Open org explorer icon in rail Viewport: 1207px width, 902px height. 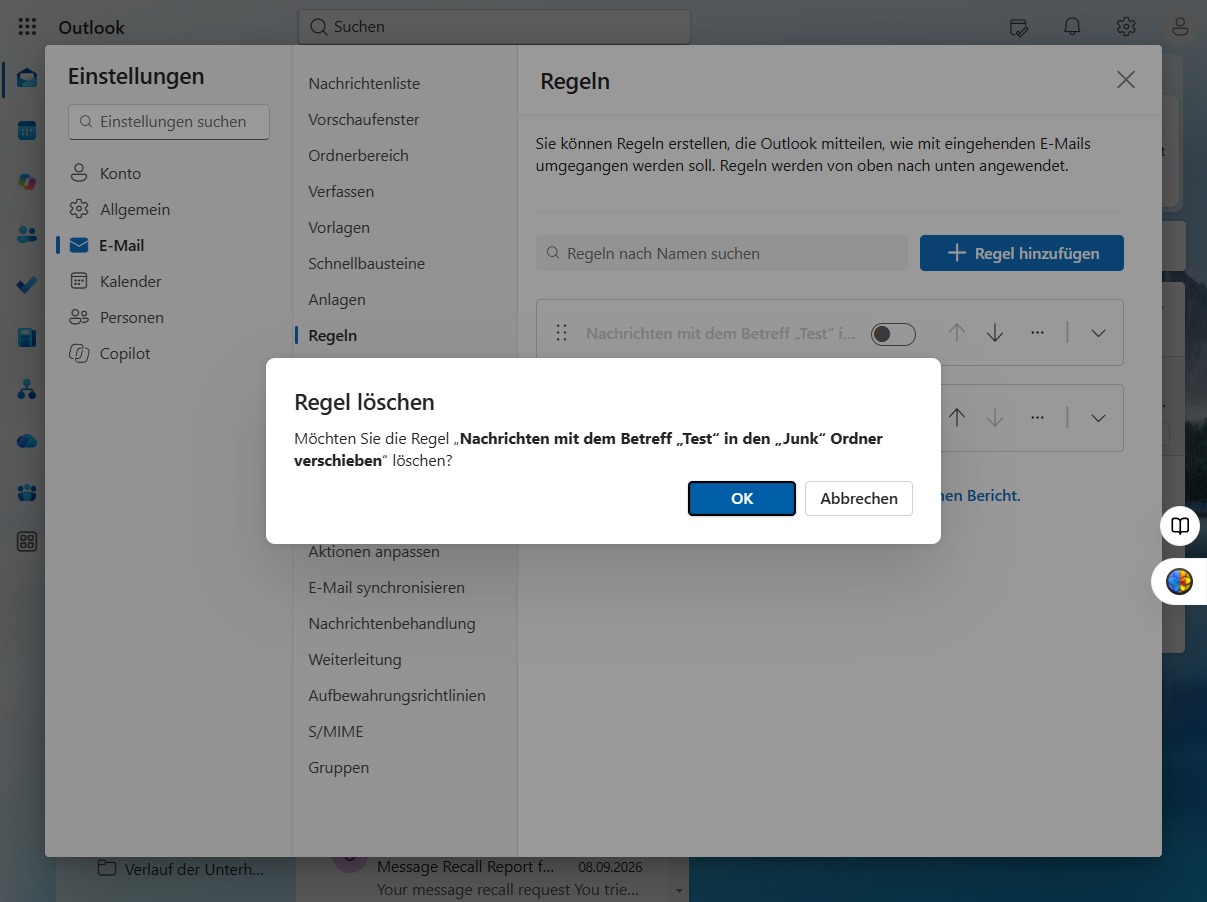pos(27,390)
